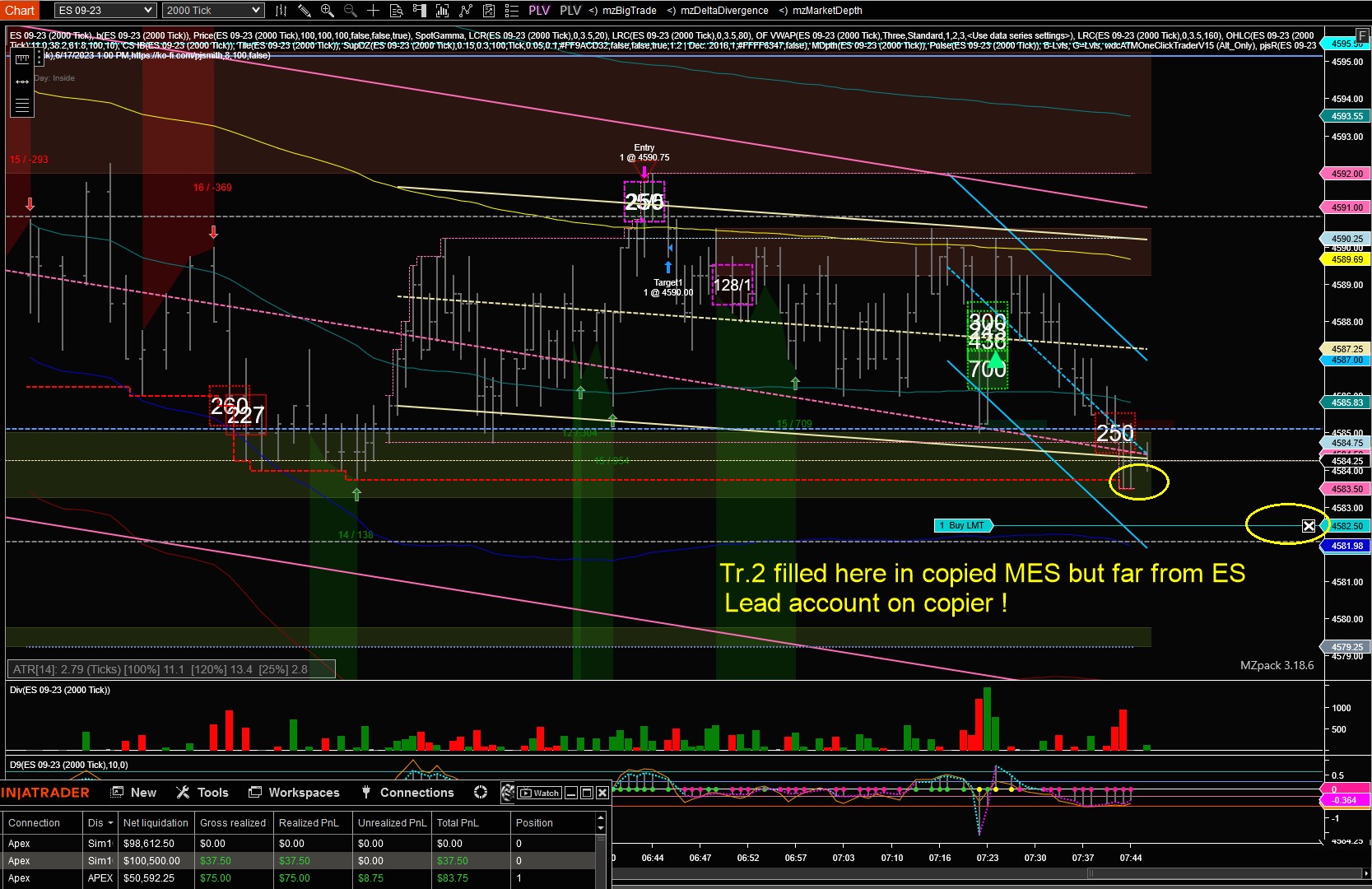Click the F button at chart top-right
1372x889 pixels.
(x=1362, y=36)
